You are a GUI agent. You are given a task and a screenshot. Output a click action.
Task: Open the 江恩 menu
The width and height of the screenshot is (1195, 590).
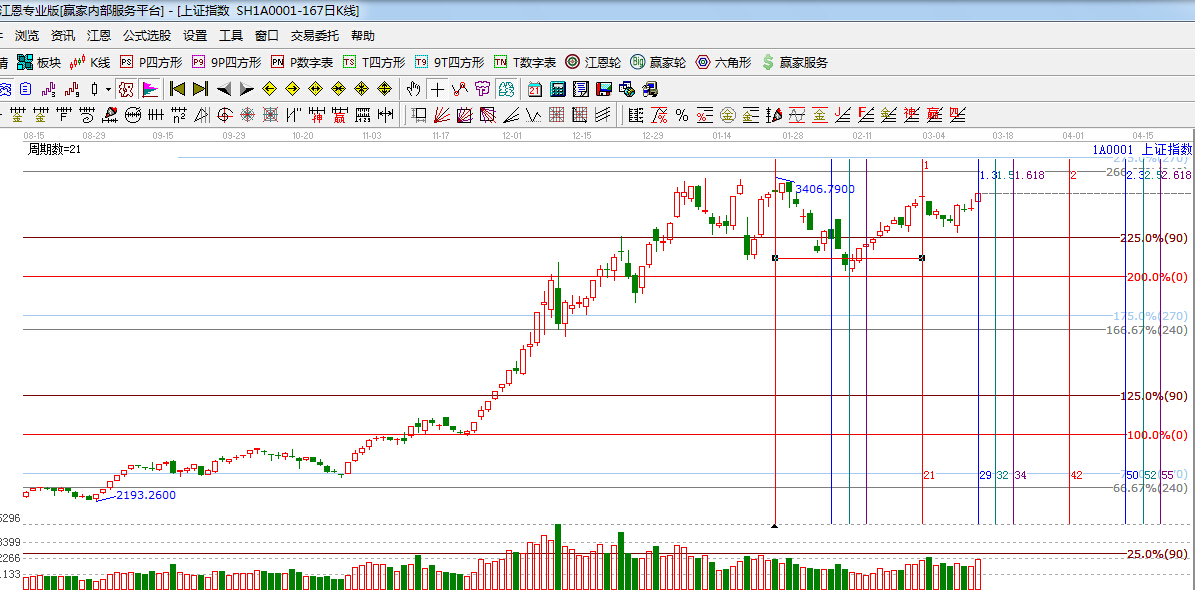tap(99, 36)
